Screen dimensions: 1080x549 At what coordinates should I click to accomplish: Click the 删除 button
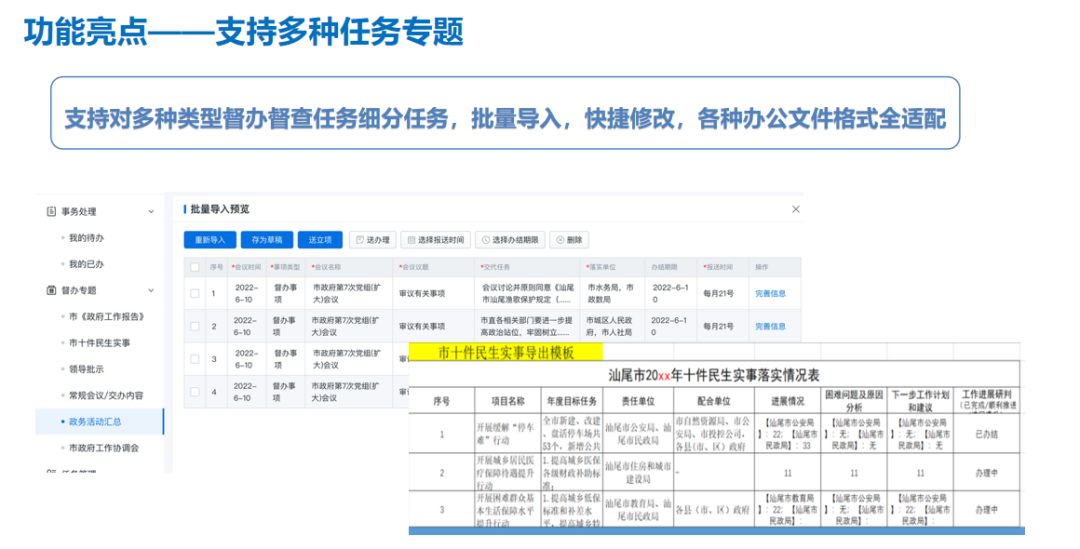click(x=569, y=240)
